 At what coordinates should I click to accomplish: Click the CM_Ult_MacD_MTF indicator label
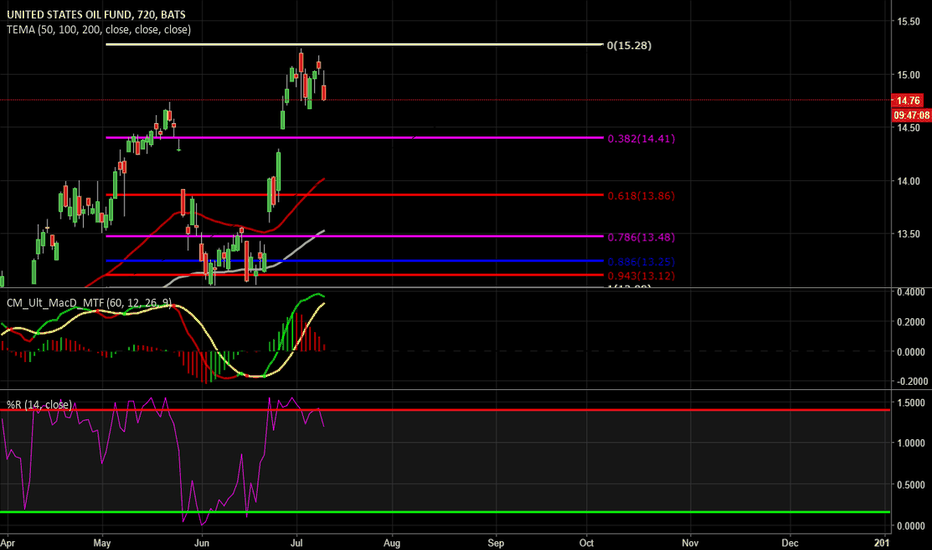click(x=89, y=303)
